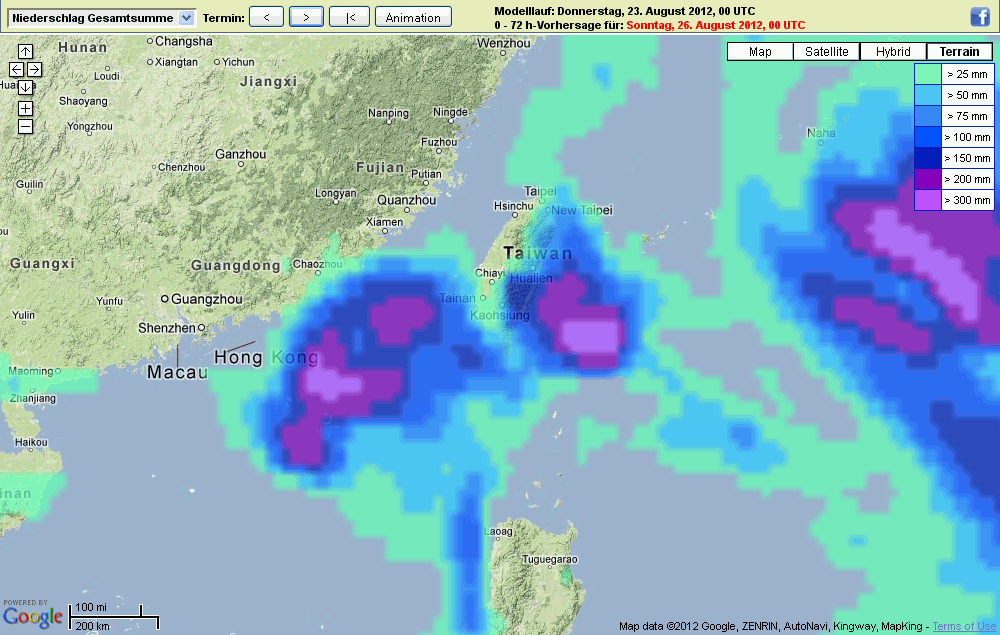Viewport: 1000px width, 635px height.
Task: Click the Nanping city label
Action: 388,113
